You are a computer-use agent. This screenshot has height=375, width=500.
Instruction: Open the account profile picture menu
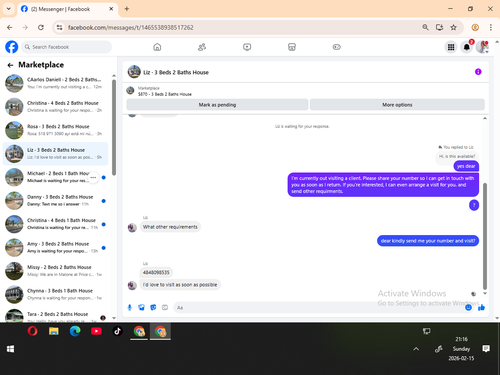point(482,47)
